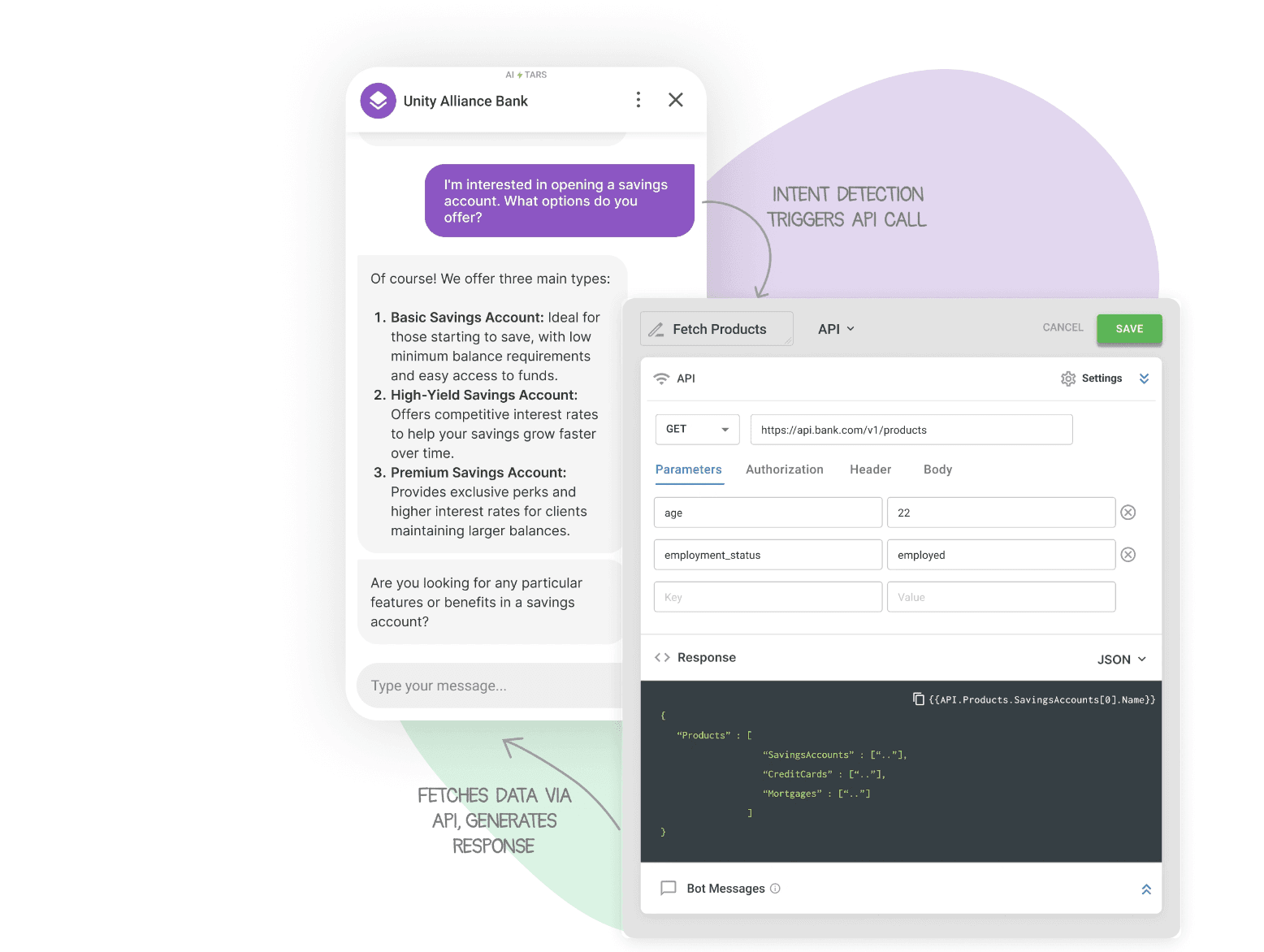This screenshot has width=1264, height=952.
Task: Collapse Bot Messages with double chevron up
Action: click(1146, 889)
